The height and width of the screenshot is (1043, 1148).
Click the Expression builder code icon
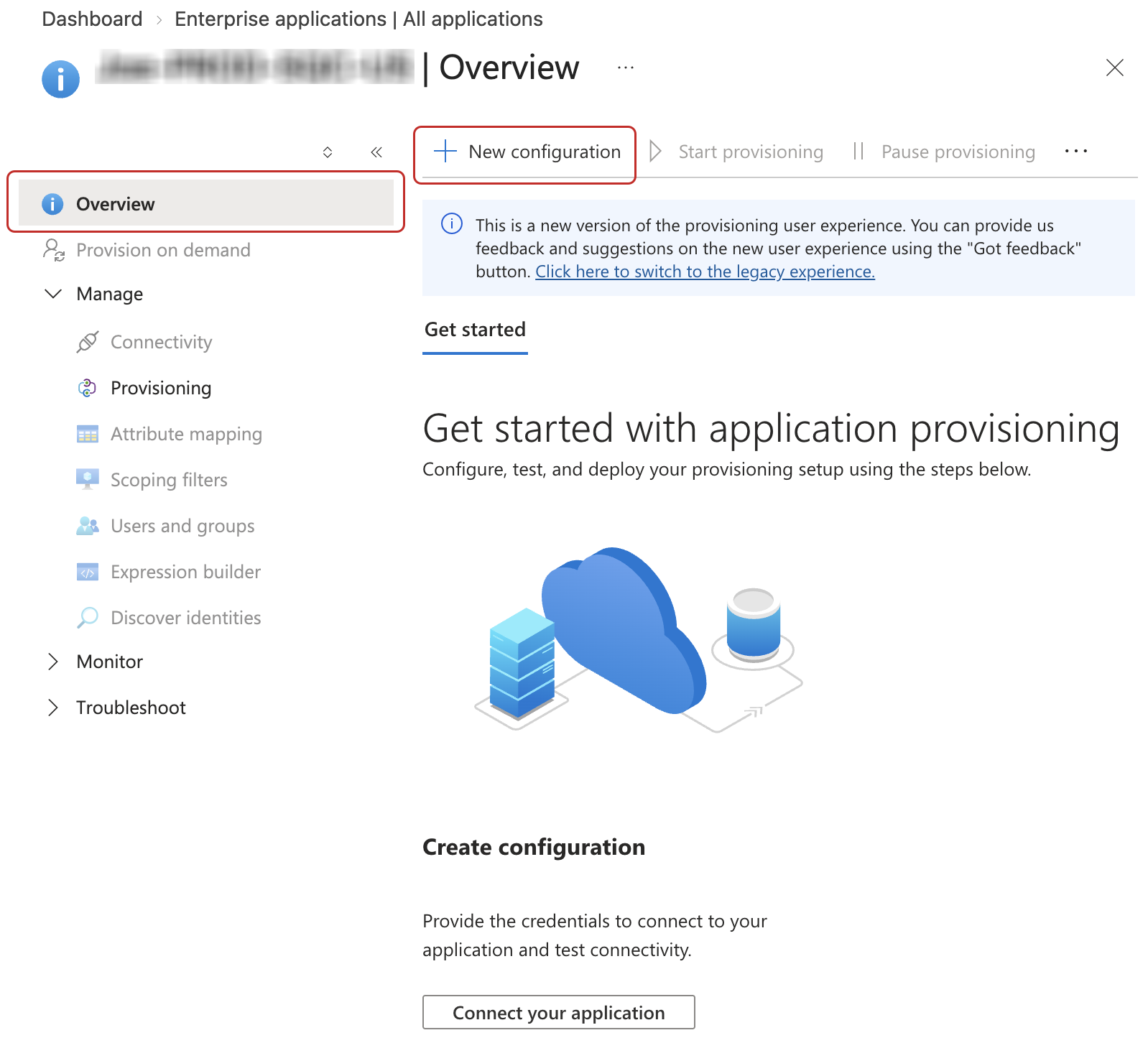tap(88, 572)
